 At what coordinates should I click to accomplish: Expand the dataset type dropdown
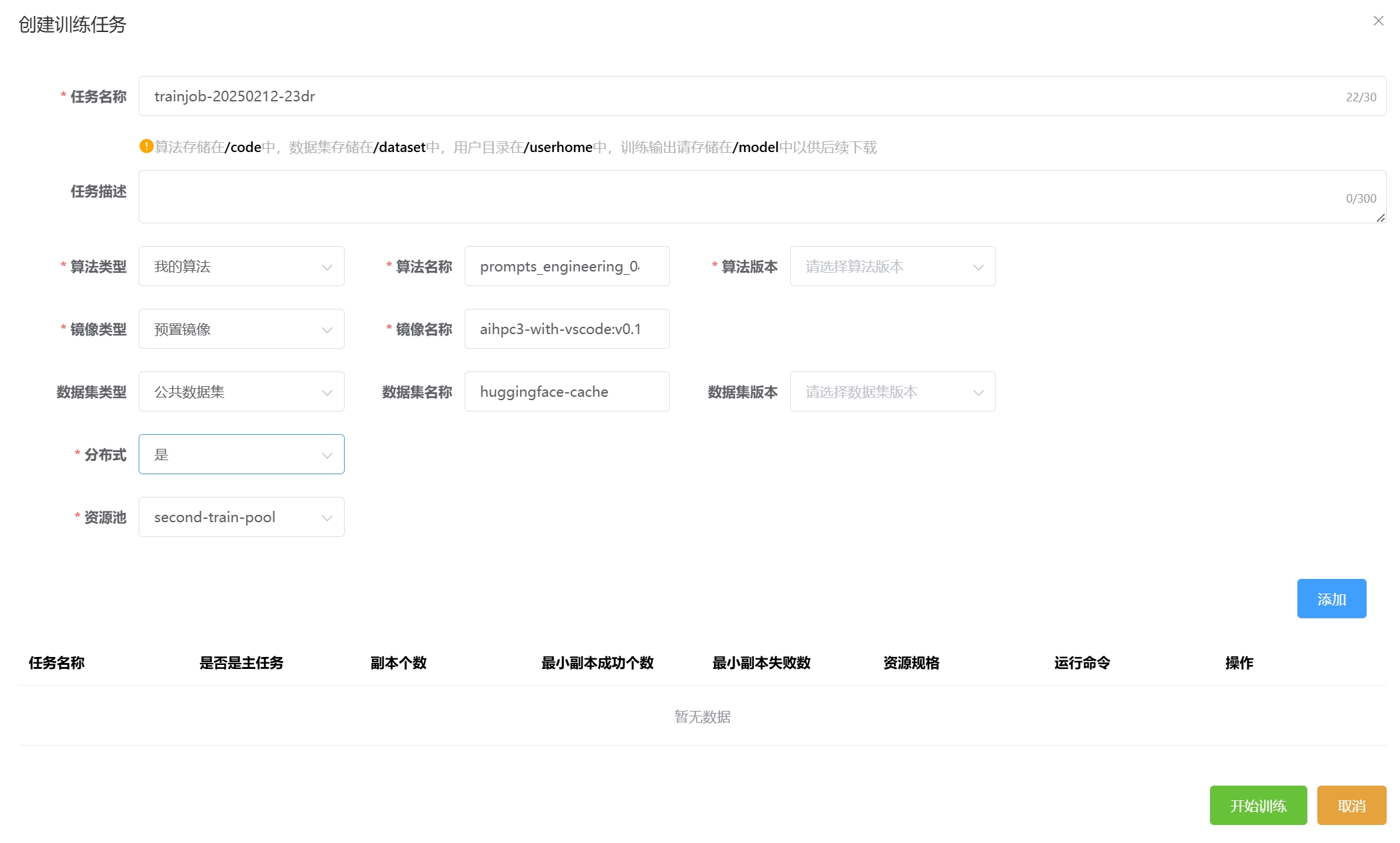coord(241,392)
